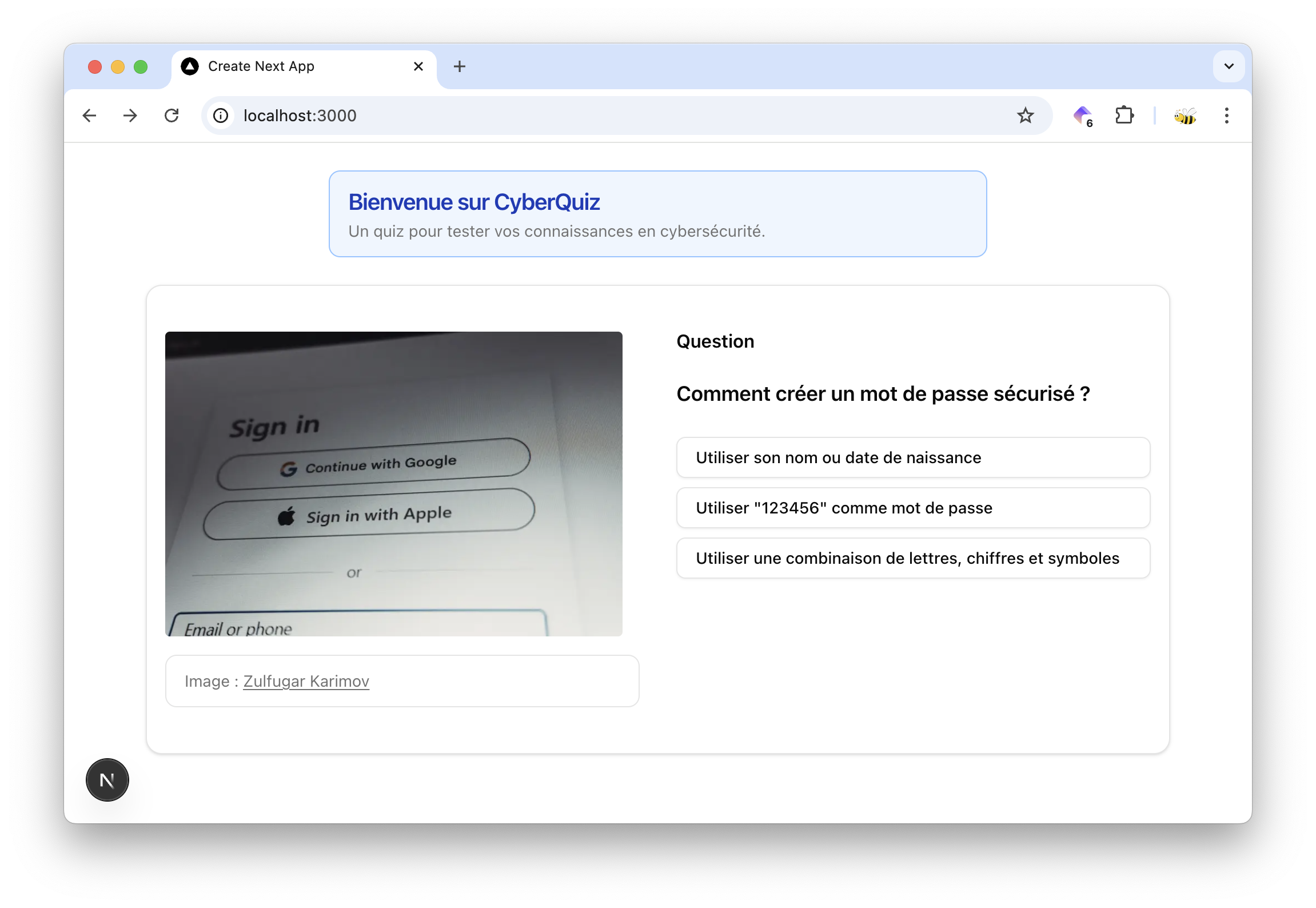
Task: Click the Sign in quiz image
Action: [x=393, y=484]
